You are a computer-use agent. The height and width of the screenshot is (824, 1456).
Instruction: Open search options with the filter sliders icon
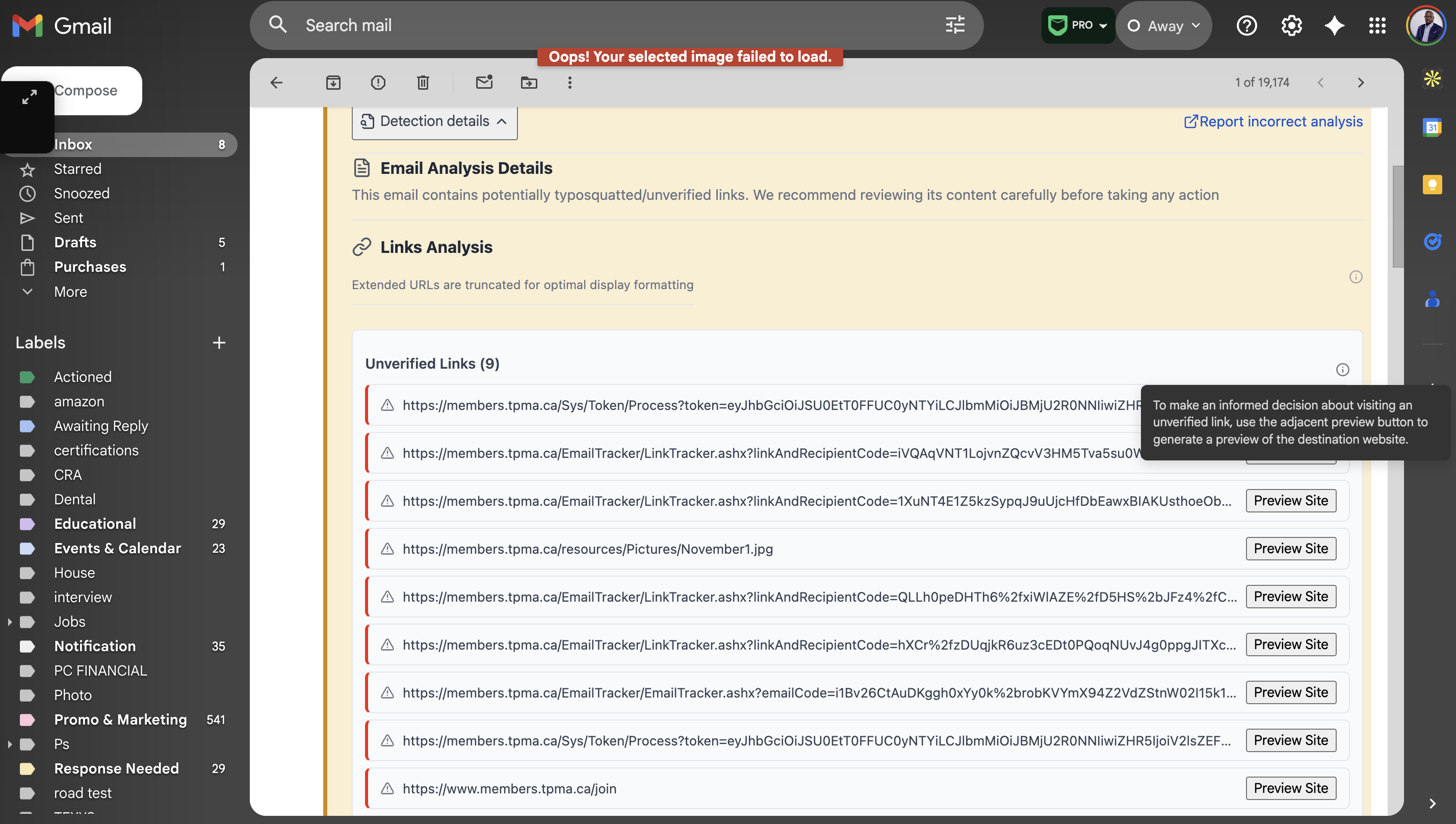tap(954, 25)
